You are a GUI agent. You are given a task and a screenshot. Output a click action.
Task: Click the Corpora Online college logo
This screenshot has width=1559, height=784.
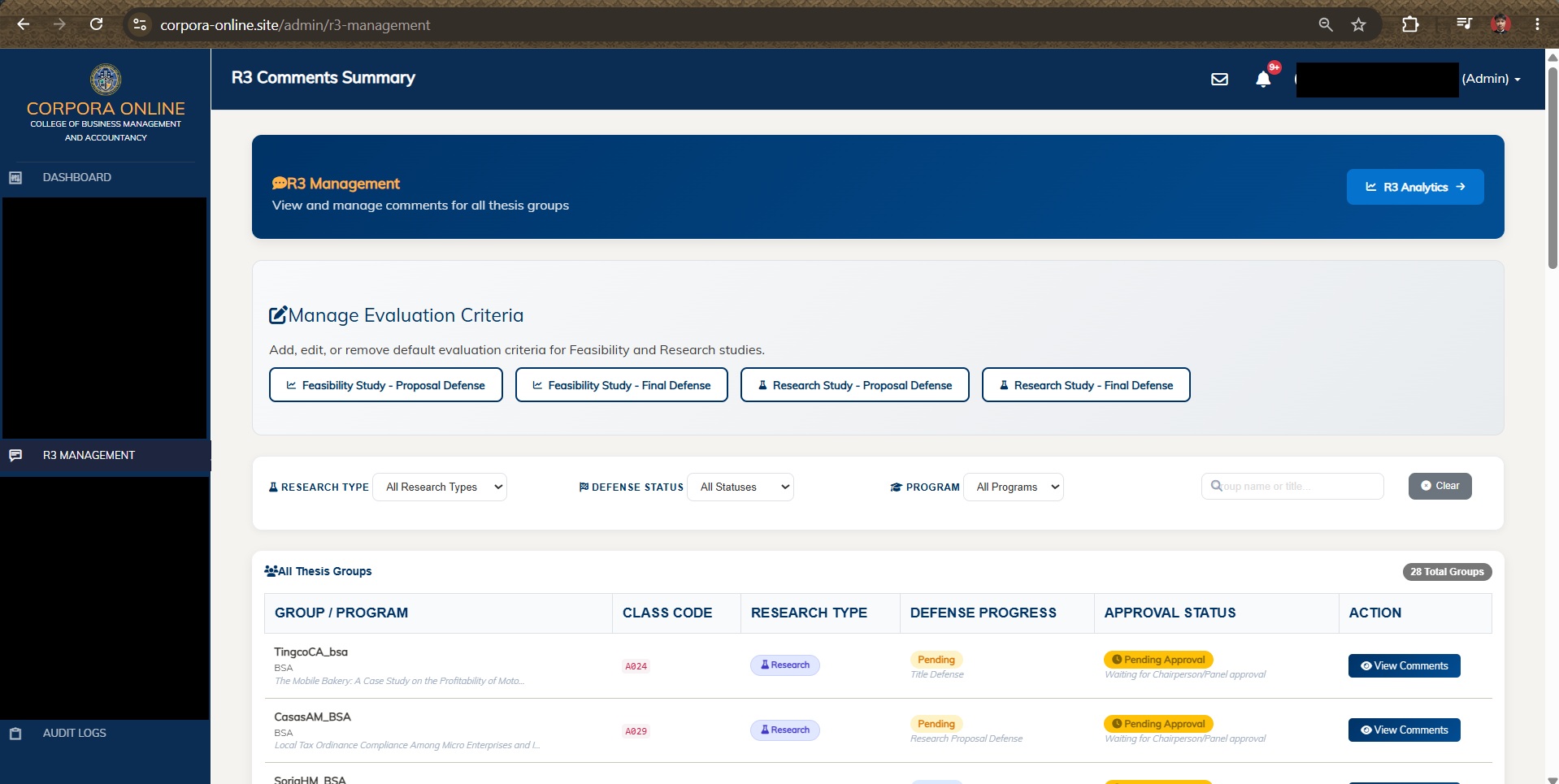(x=106, y=80)
